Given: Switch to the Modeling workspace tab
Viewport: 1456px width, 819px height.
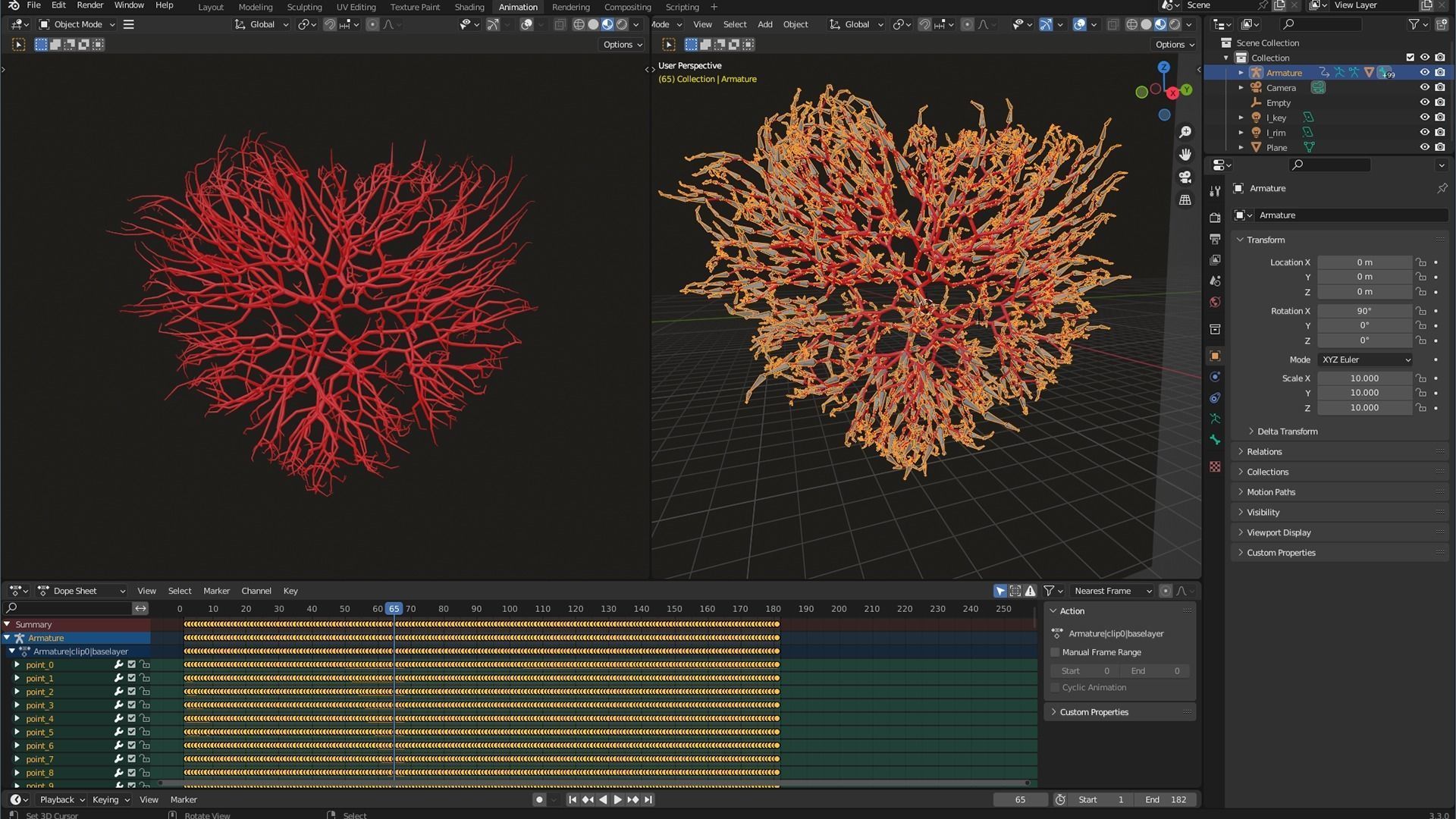Looking at the screenshot, I should click(x=255, y=7).
